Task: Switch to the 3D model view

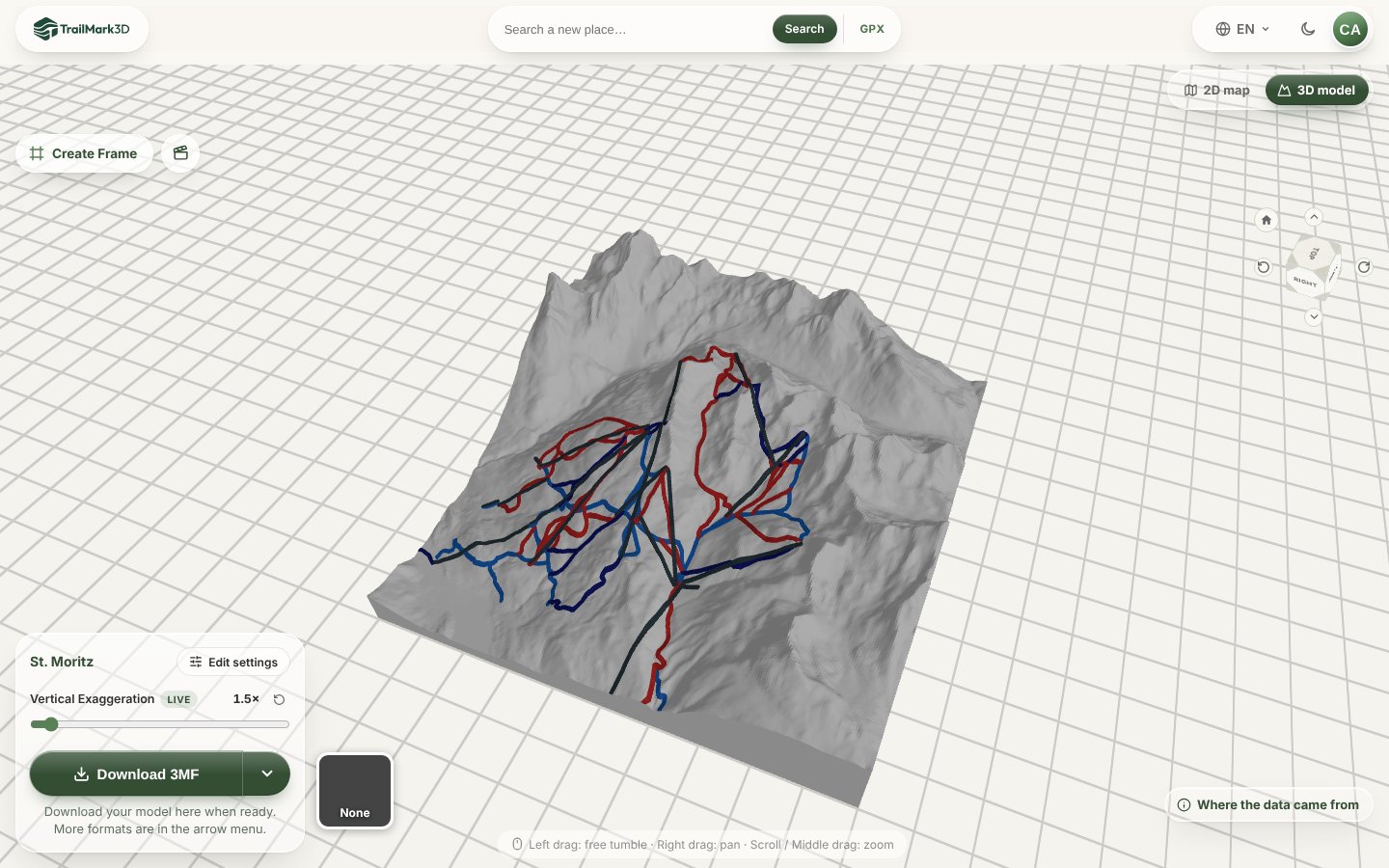Action: pyautogui.click(x=1317, y=91)
